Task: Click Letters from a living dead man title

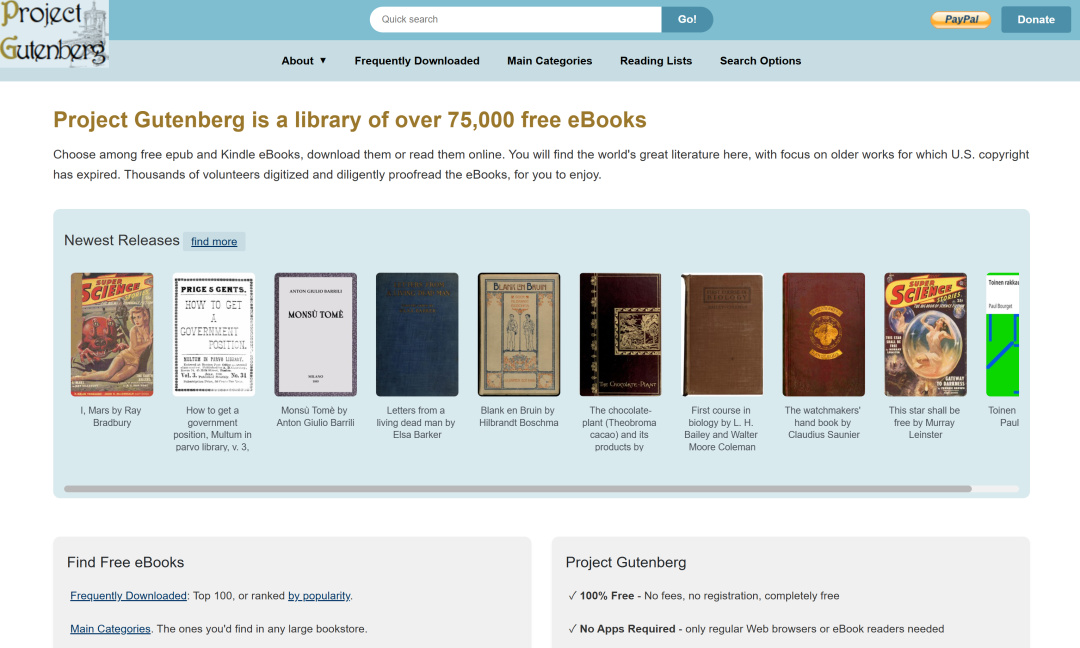Action: (416, 422)
